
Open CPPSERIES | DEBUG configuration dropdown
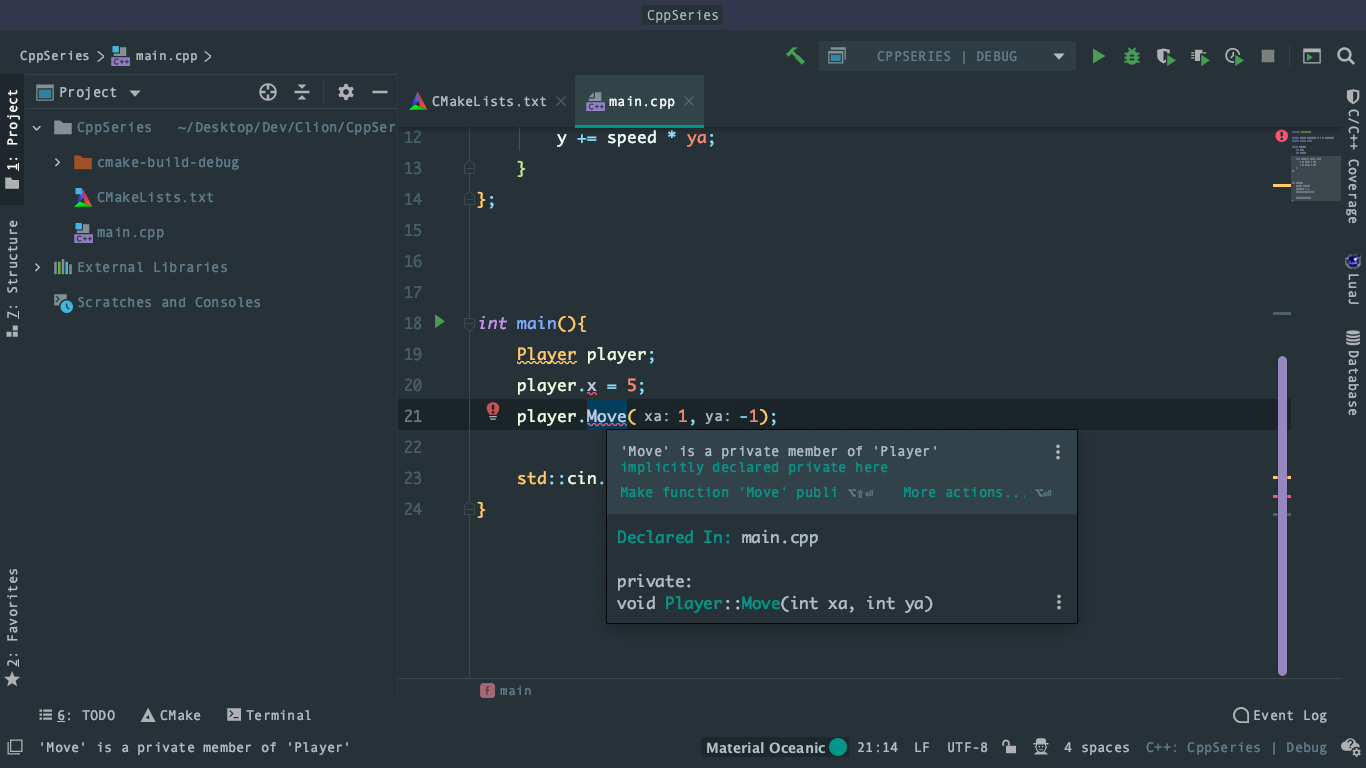tap(947, 56)
